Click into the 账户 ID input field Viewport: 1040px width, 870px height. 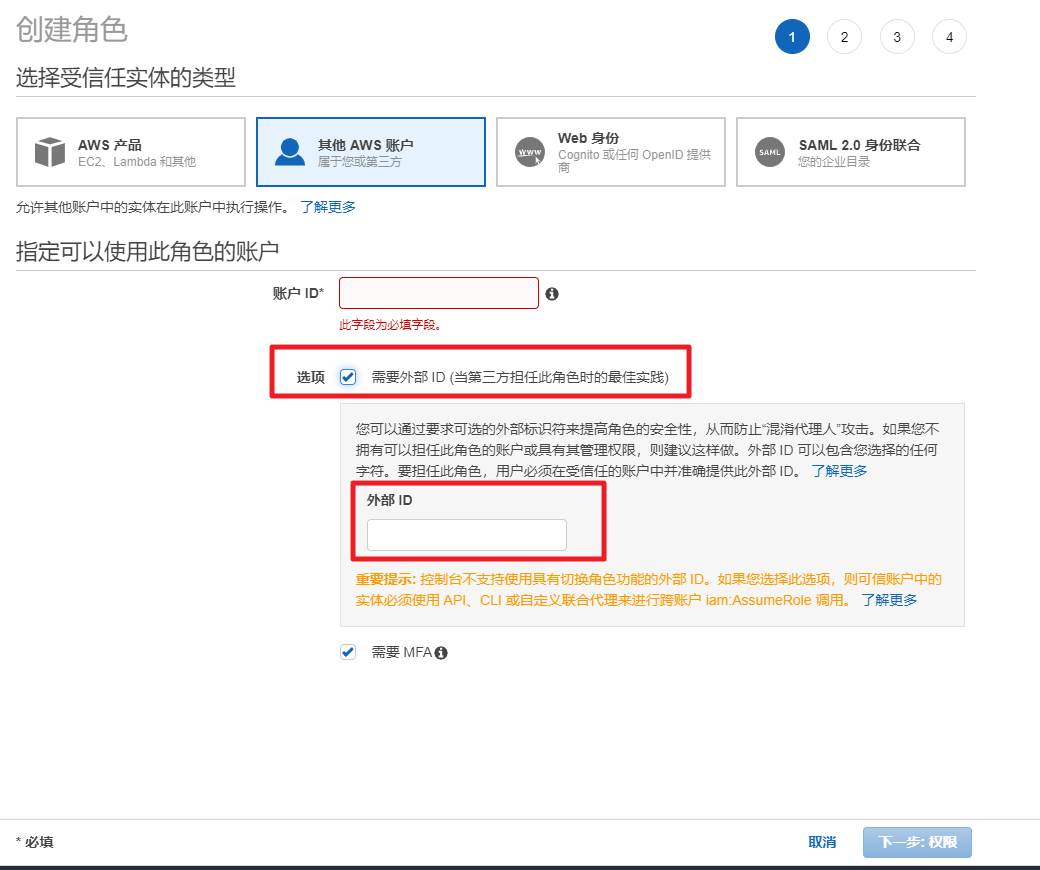point(439,293)
